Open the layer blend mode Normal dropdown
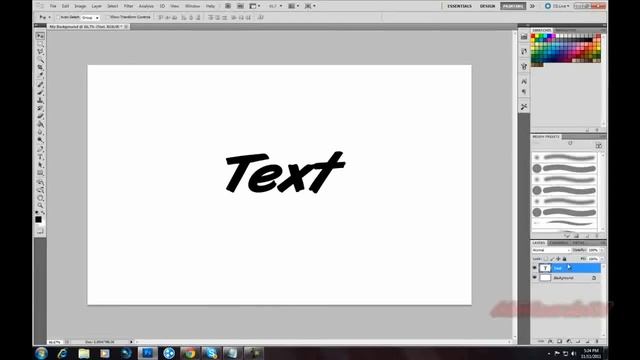The height and width of the screenshot is (360, 640). (x=551, y=250)
